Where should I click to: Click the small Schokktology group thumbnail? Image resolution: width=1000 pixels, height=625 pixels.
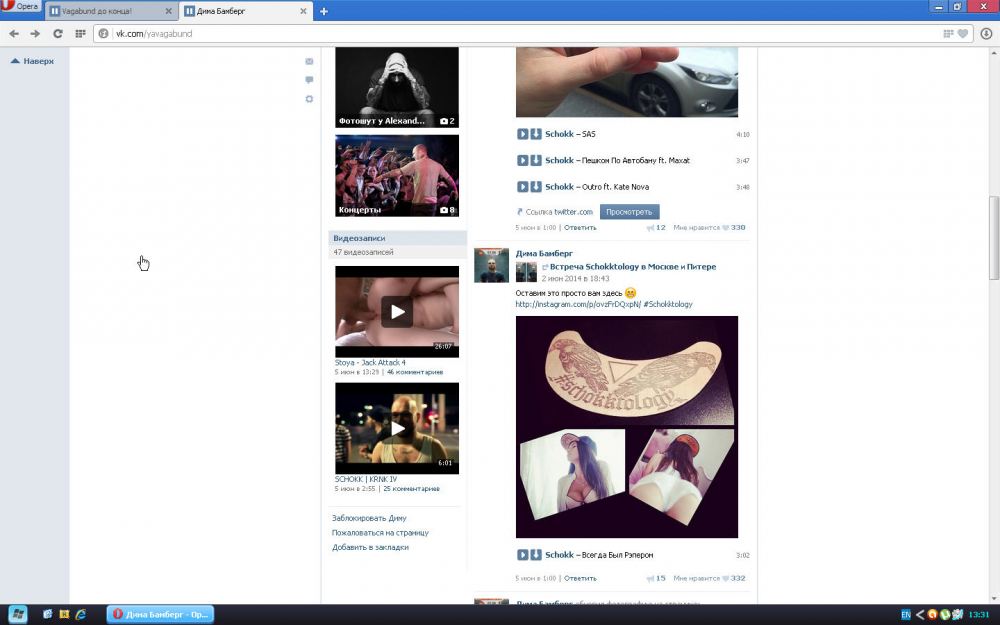pos(526,272)
